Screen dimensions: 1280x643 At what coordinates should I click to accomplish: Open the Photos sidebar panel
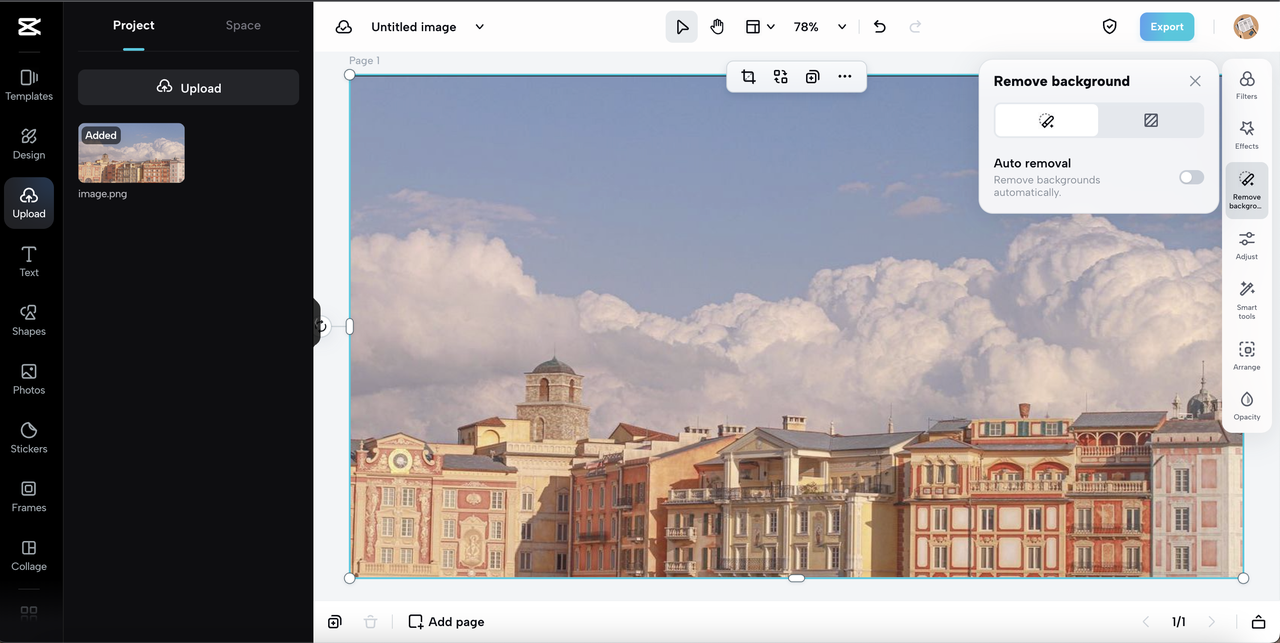pyautogui.click(x=29, y=379)
